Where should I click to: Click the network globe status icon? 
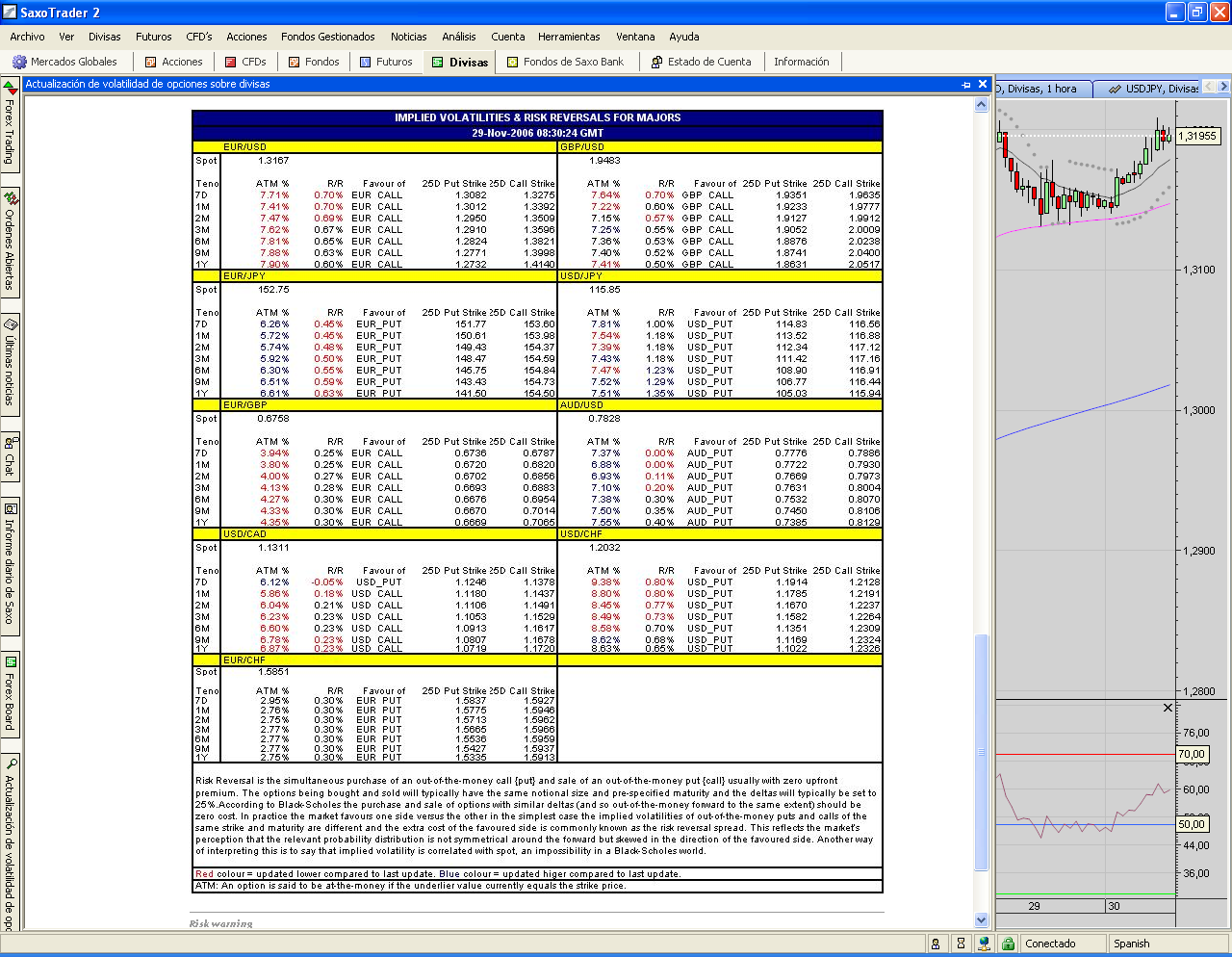[x=984, y=944]
